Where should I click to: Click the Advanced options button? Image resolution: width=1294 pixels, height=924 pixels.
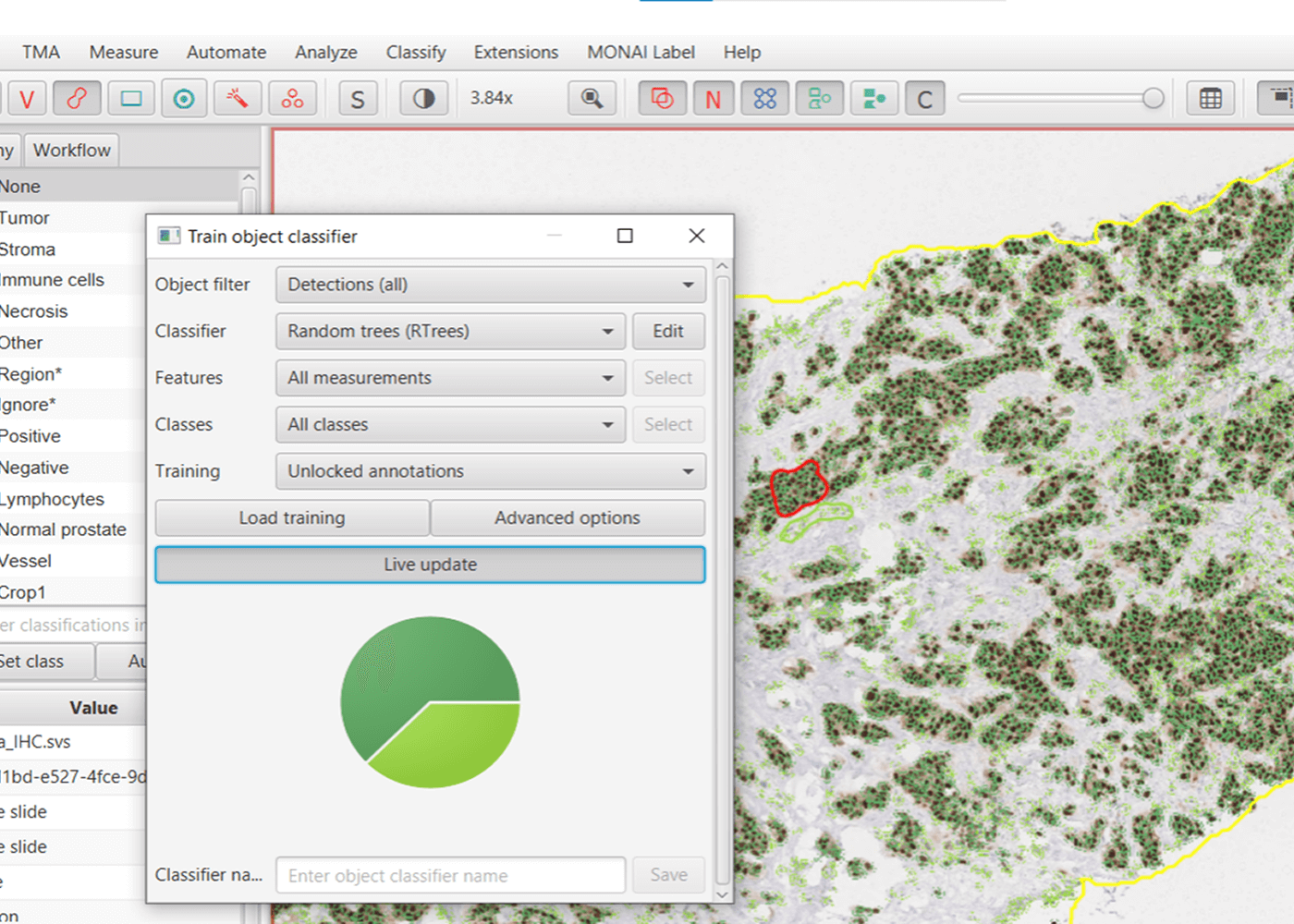coord(567,518)
